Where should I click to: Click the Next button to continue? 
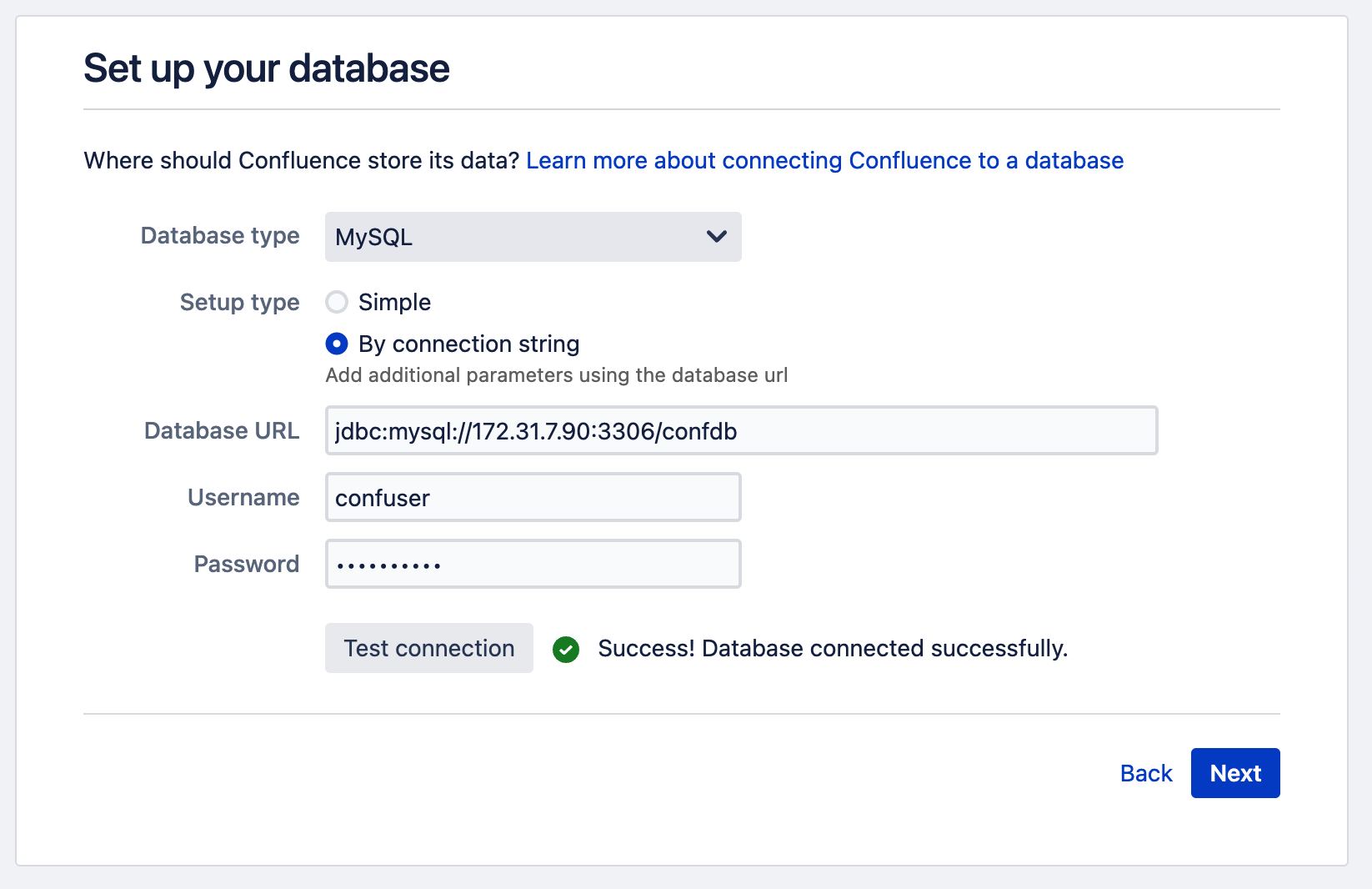pyautogui.click(x=1234, y=773)
